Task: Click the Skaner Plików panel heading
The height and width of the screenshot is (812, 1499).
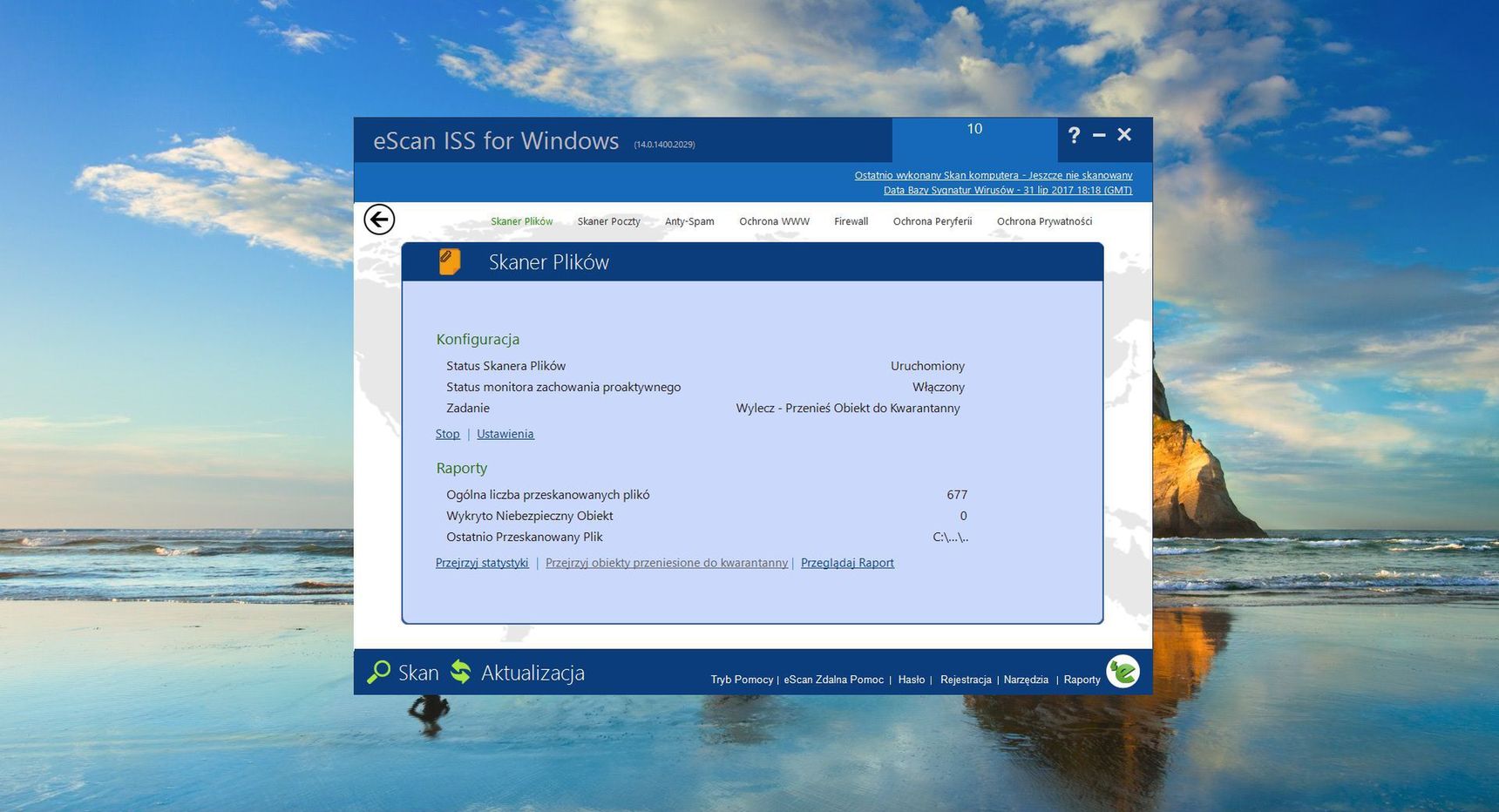Action: click(x=548, y=262)
